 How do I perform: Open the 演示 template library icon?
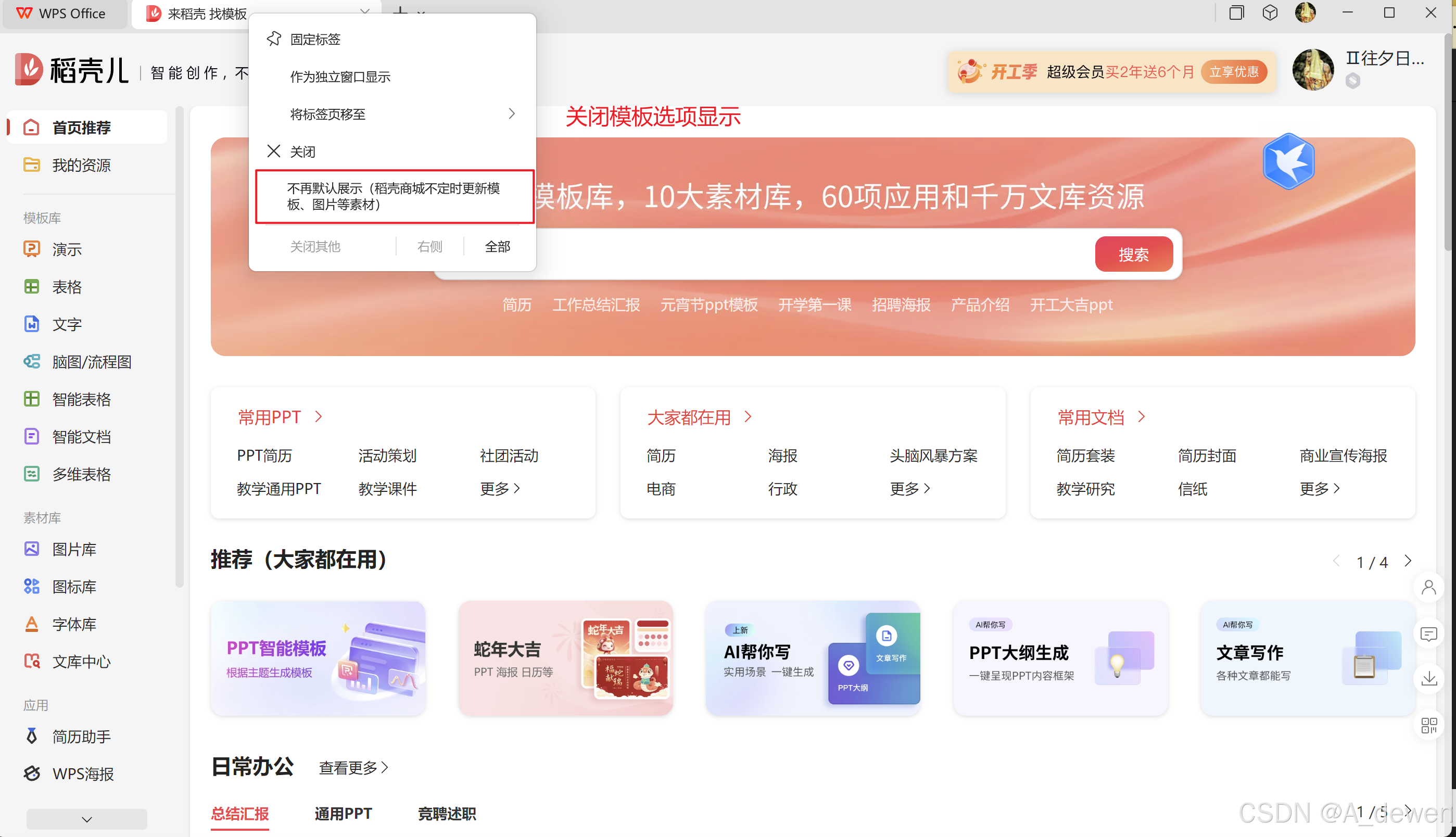32,249
